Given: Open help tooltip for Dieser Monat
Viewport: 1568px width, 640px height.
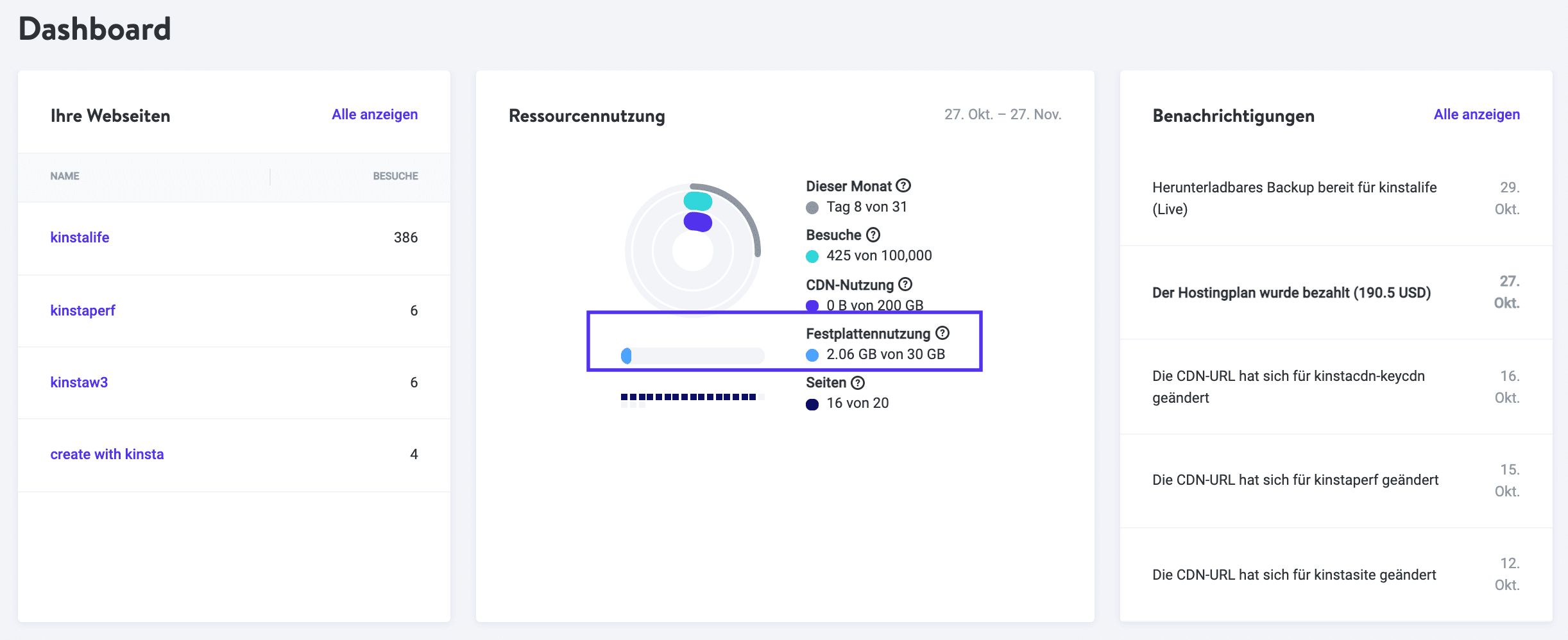Looking at the screenshot, I should 903,185.
